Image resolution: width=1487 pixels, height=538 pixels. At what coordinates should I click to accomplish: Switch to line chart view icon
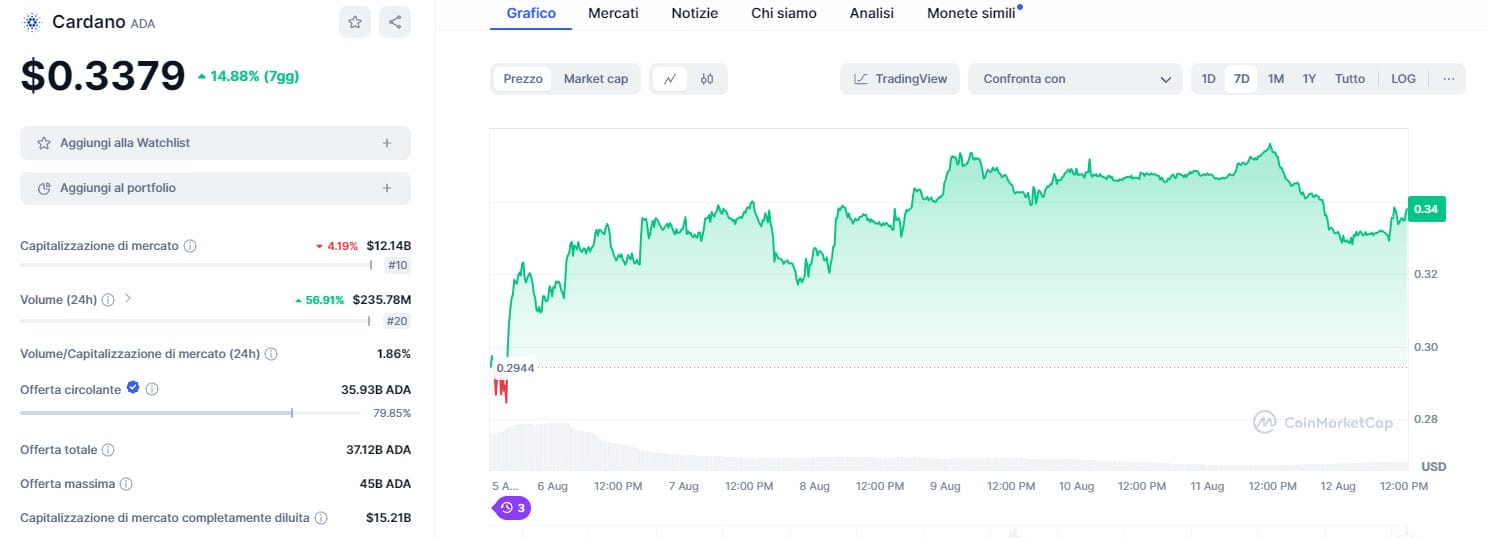click(670, 79)
